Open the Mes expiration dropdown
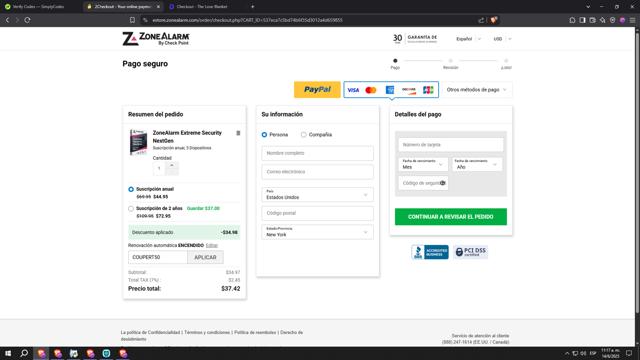This screenshot has height=360, width=640. click(423, 164)
